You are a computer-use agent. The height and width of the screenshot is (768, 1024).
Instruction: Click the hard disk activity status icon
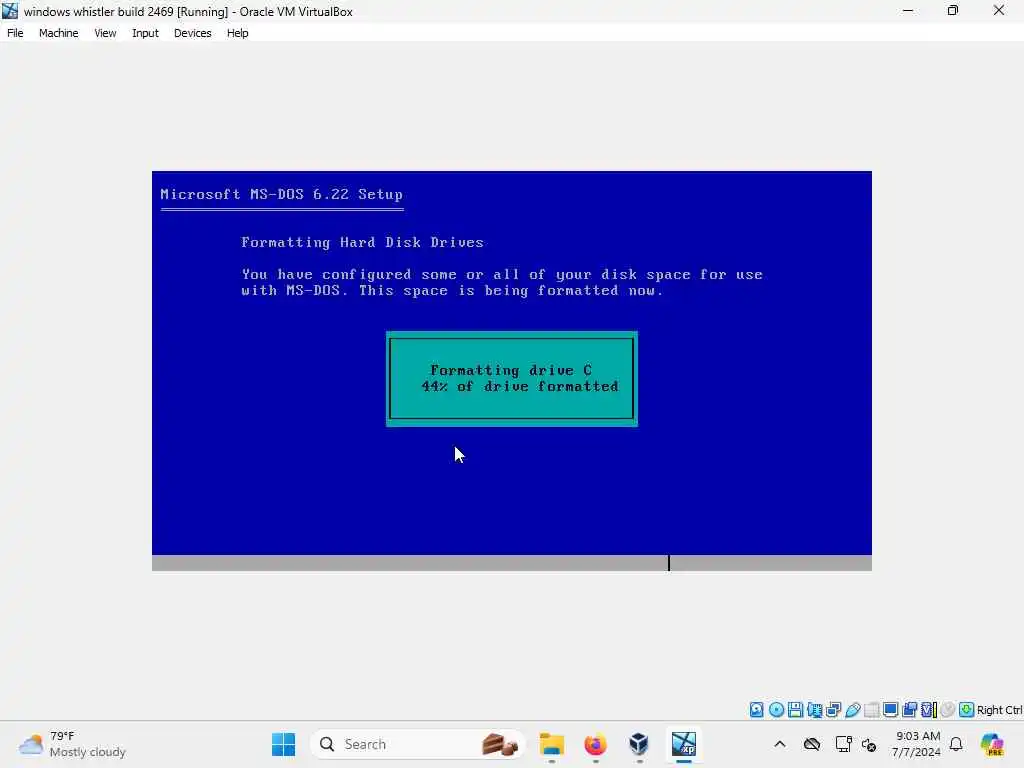click(x=756, y=710)
